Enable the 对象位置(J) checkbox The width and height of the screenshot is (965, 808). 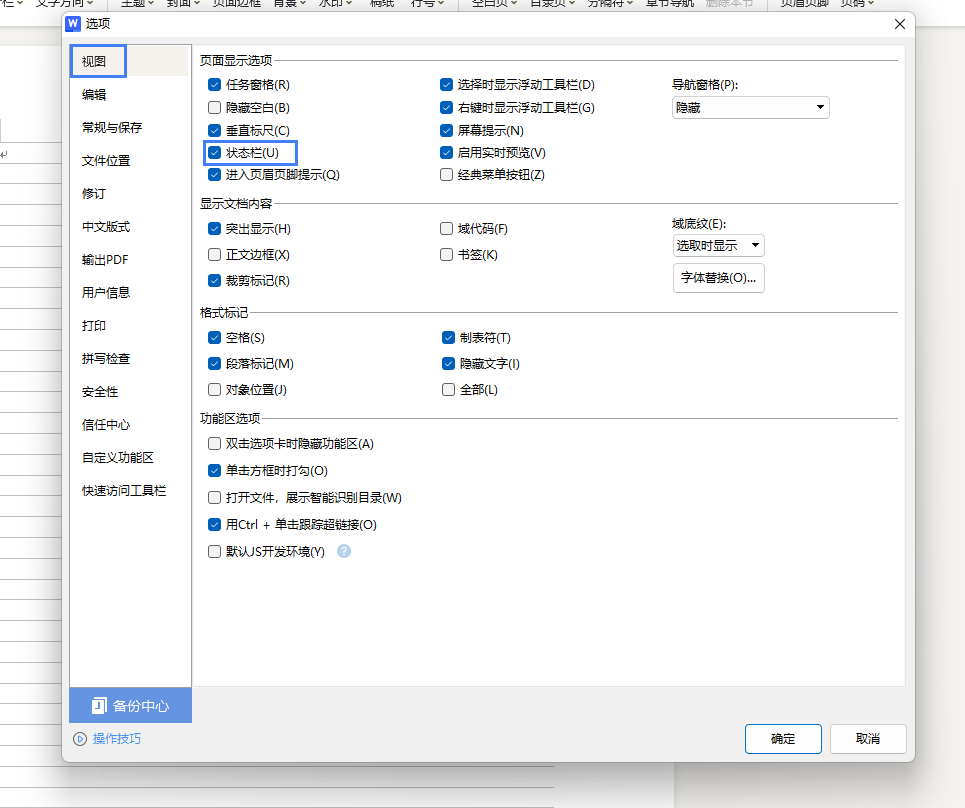pos(214,390)
